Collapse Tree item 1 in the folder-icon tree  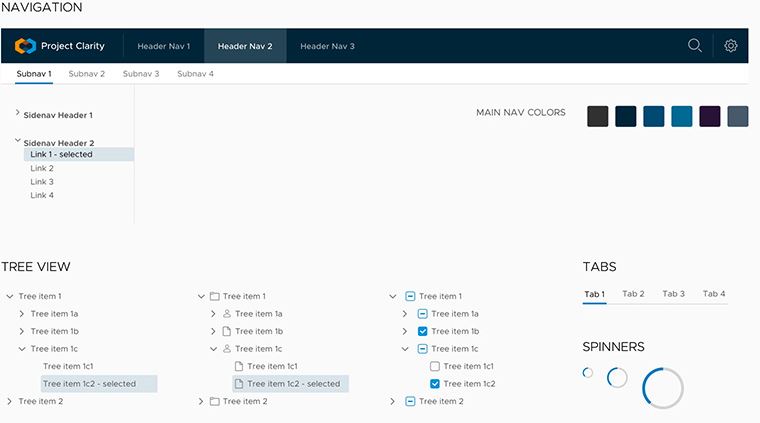201,296
